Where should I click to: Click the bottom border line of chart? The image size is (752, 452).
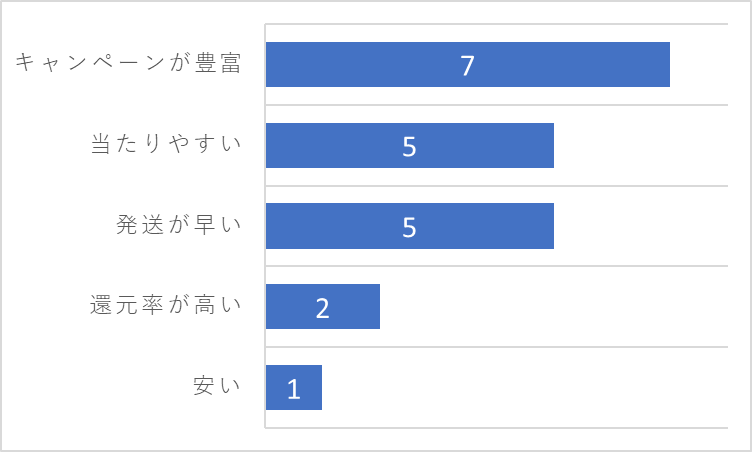496,428
